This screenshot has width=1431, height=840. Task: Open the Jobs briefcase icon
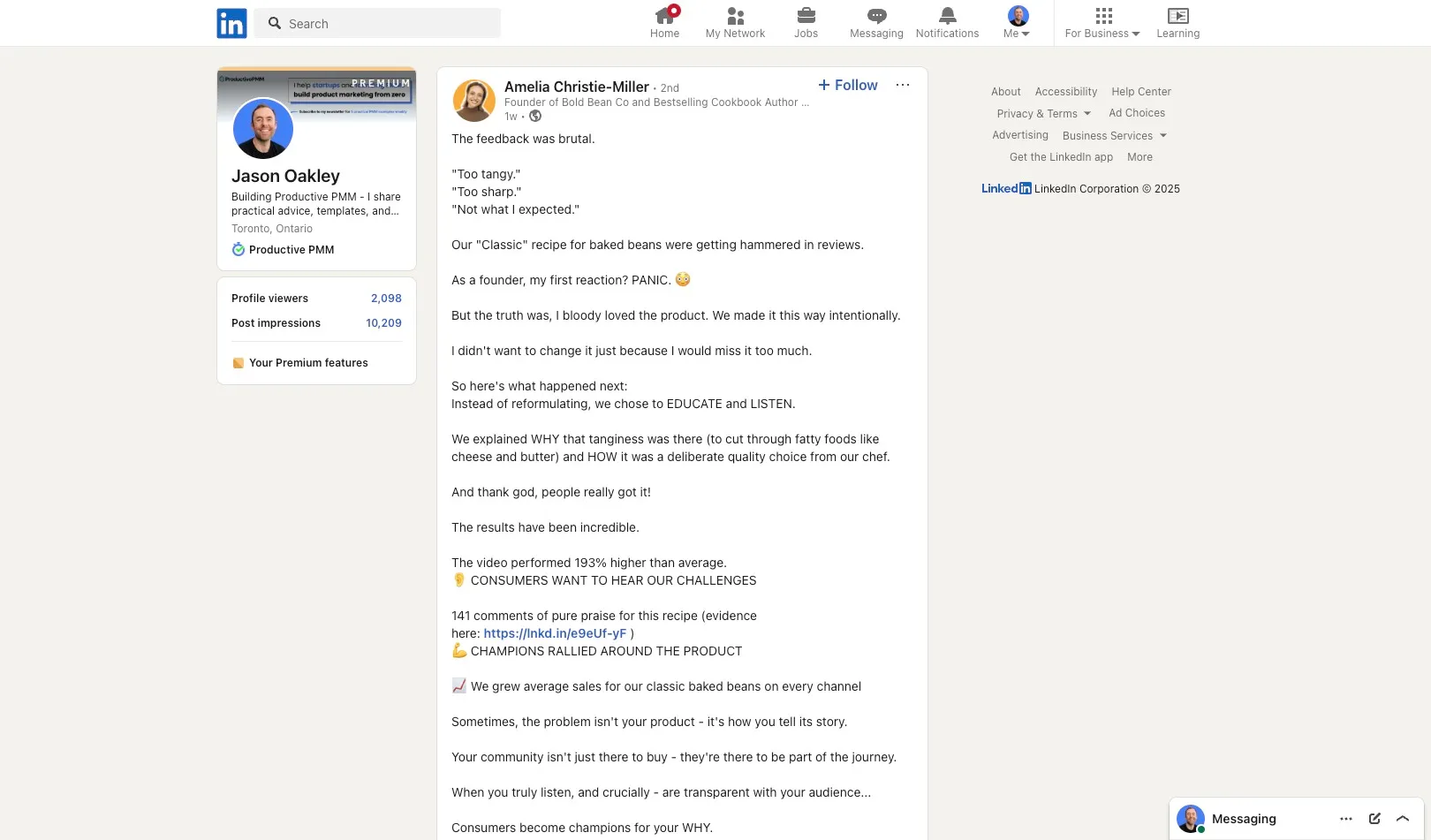[x=806, y=16]
